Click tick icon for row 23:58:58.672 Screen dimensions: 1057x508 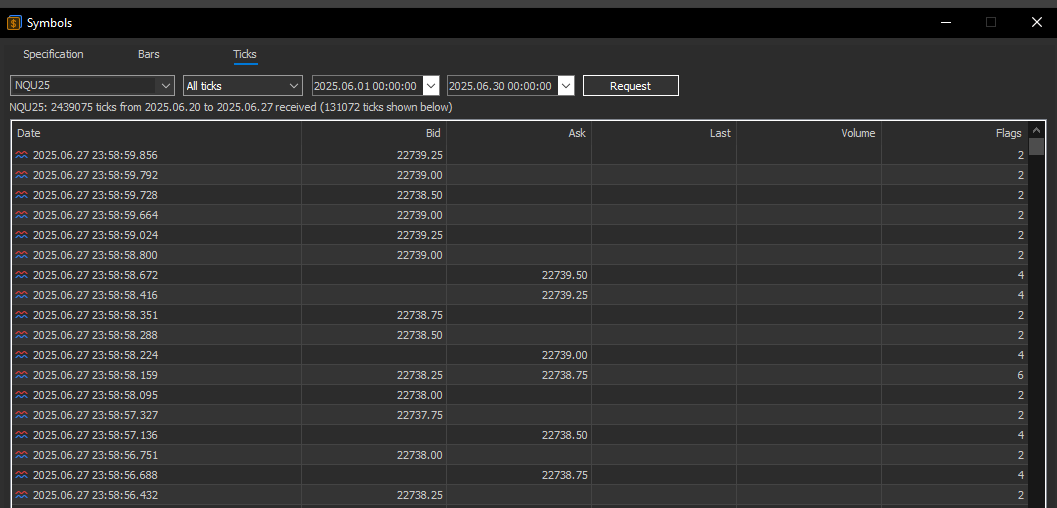click(22, 275)
